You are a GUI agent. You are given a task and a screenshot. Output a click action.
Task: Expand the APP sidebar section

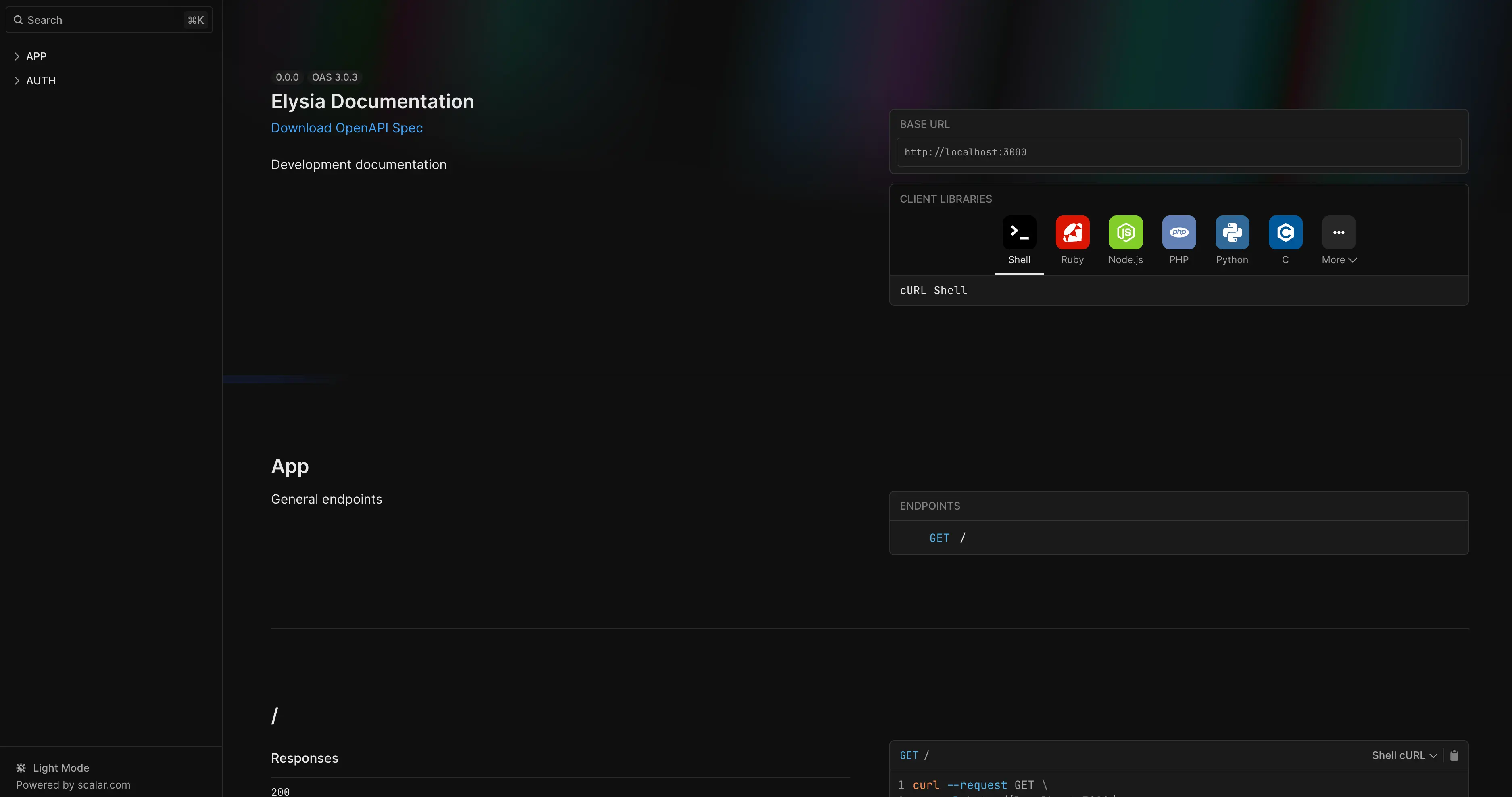[17, 56]
